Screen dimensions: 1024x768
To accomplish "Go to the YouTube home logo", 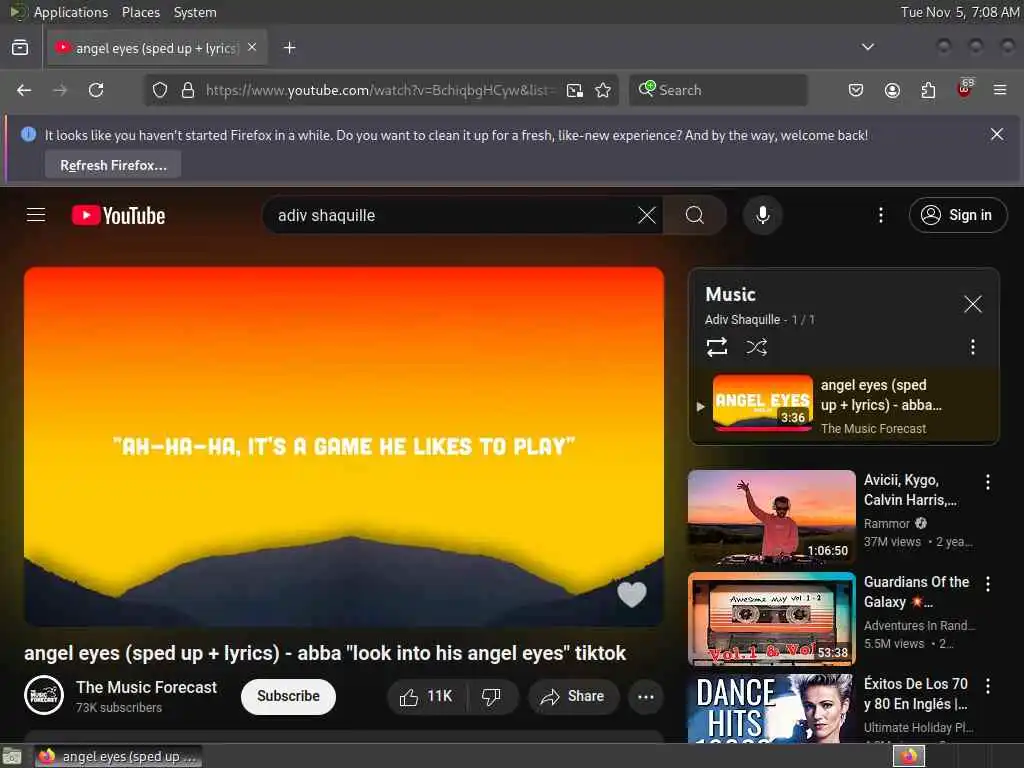I will (x=118, y=216).
